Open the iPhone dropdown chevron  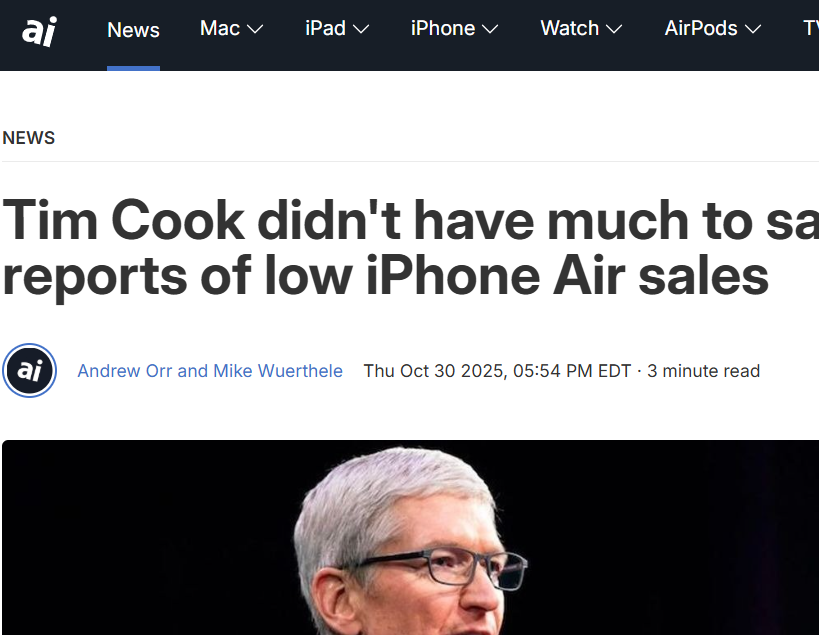[x=490, y=29]
